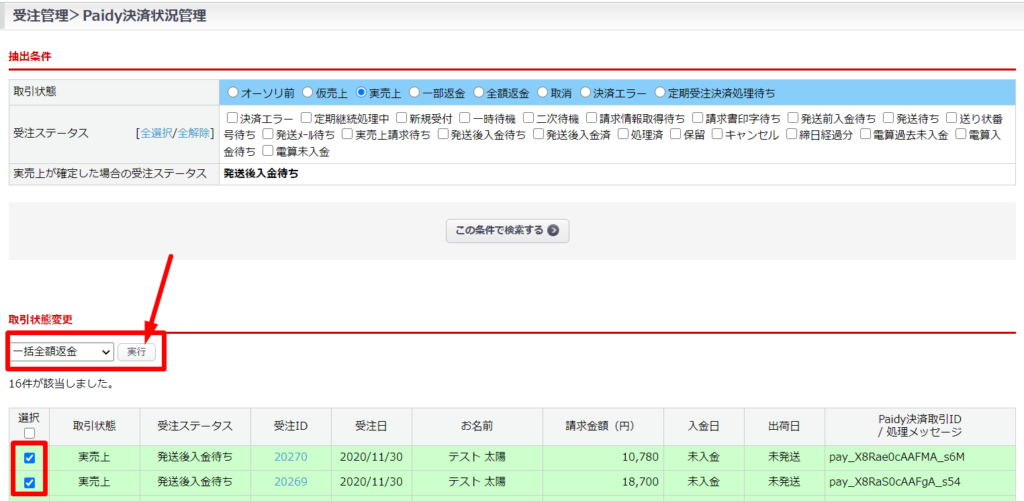
Task: Click the 全解除 link
Action: coord(194,133)
